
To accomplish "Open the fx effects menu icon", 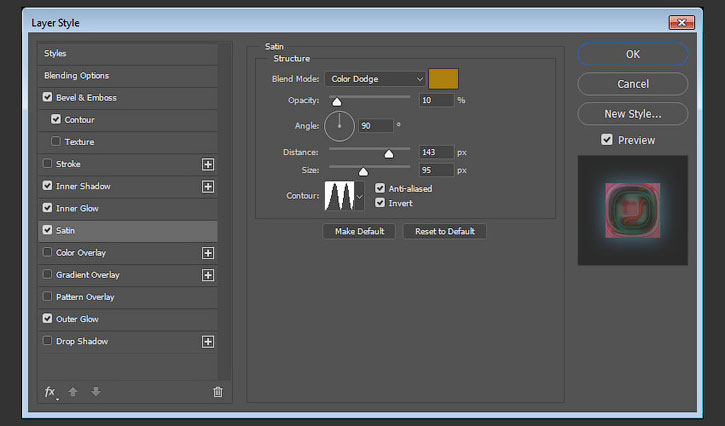I will click(50, 392).
